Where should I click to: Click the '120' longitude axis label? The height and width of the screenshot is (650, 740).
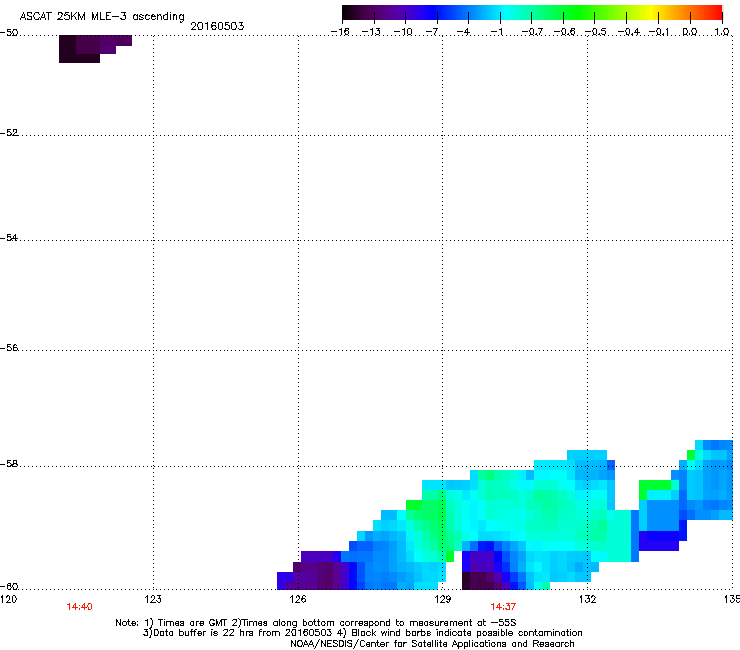[8, 599]
